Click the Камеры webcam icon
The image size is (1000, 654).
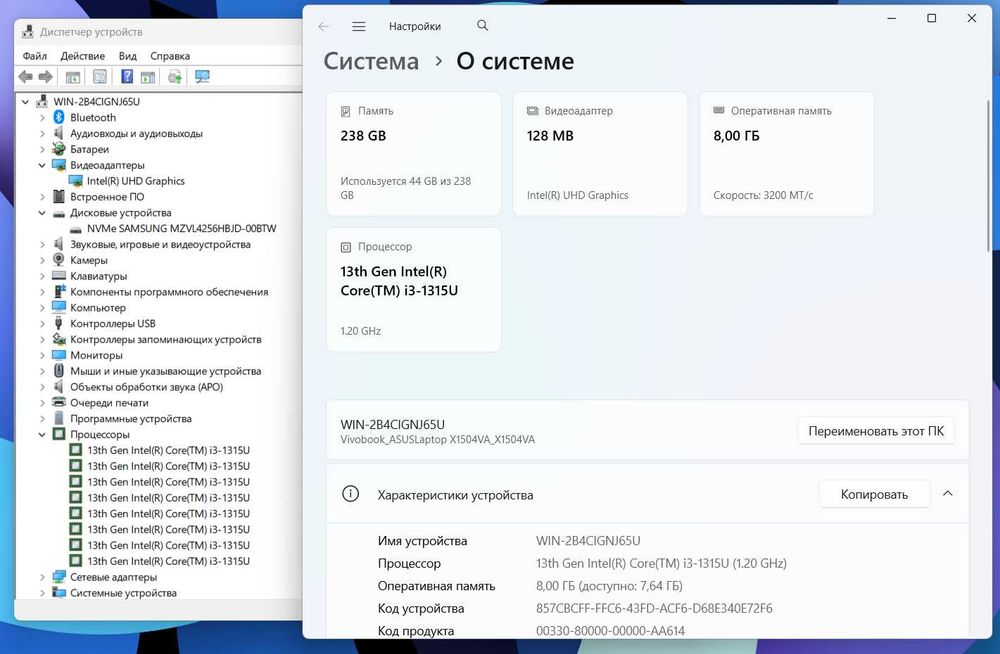pos(59,260)
